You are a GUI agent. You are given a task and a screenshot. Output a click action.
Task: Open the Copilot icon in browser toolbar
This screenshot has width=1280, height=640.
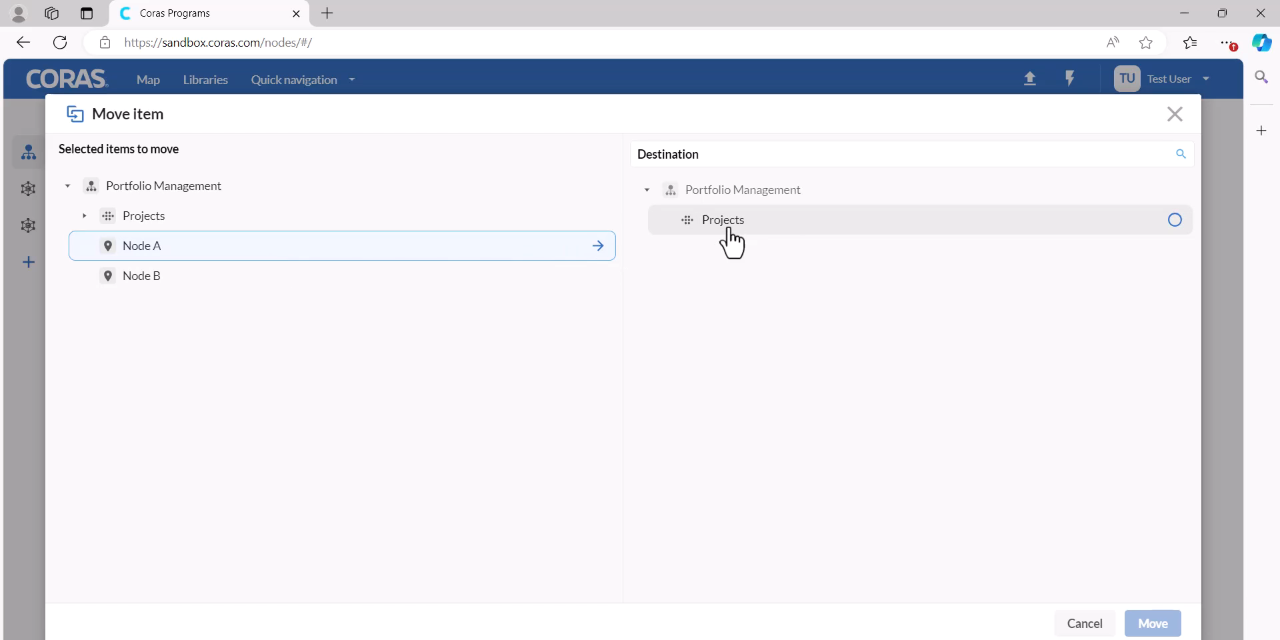tap(1261, 42)
